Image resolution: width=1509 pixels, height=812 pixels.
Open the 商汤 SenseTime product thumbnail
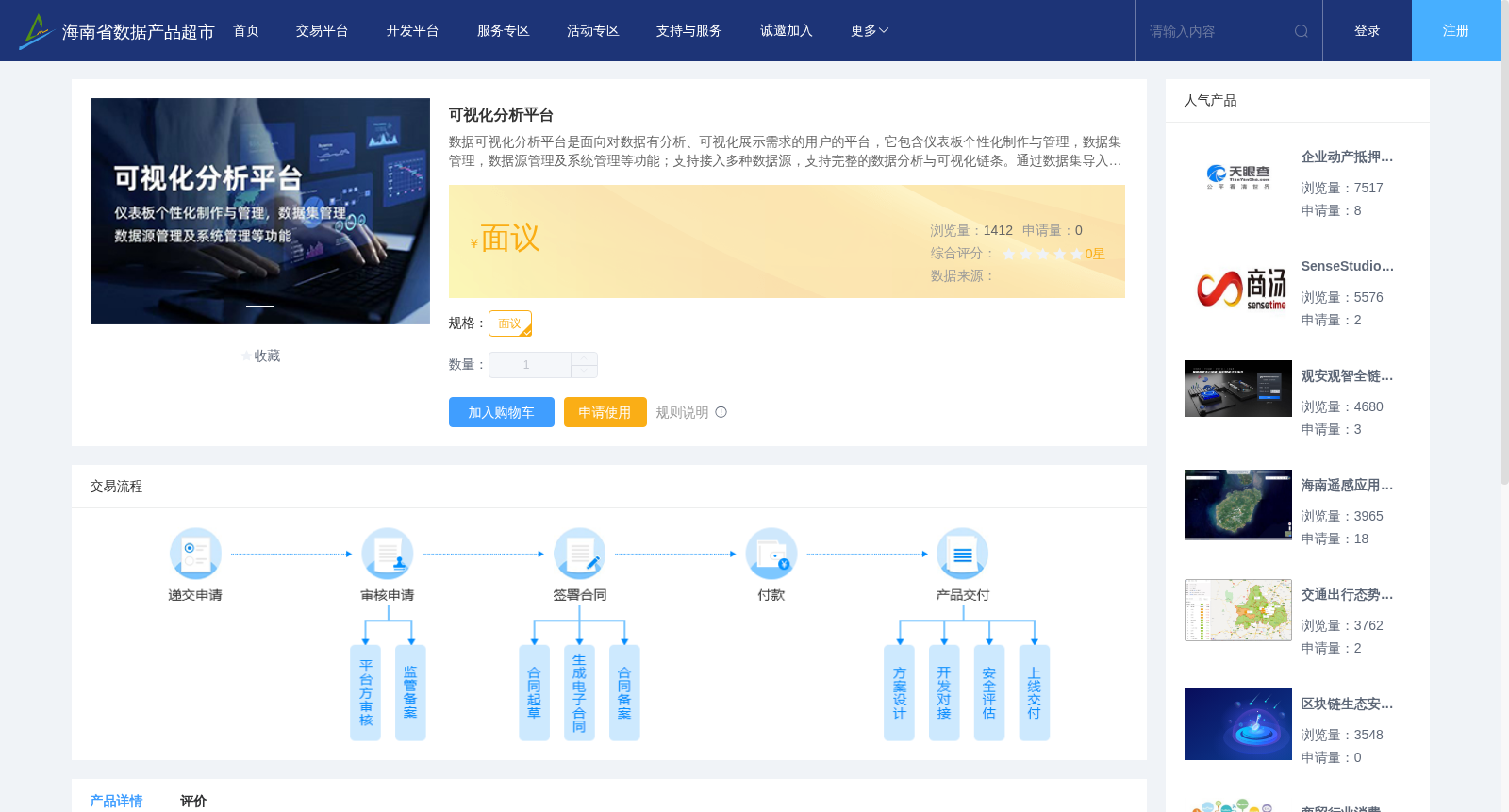point(1238,287)
